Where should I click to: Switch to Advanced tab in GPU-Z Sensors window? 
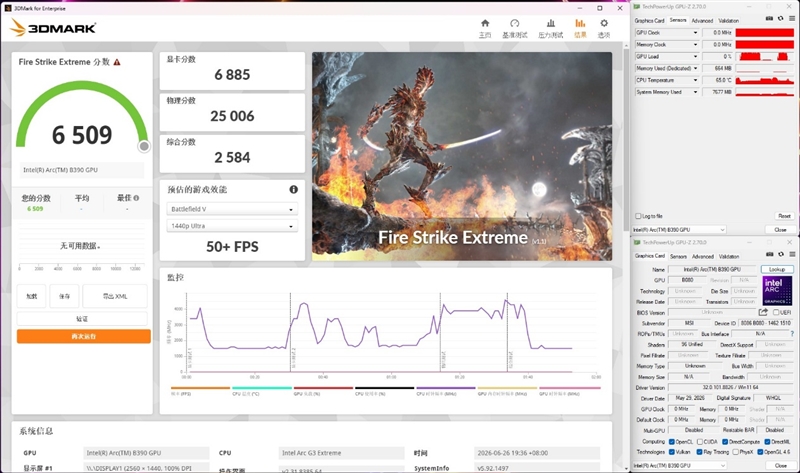[702, 20]
